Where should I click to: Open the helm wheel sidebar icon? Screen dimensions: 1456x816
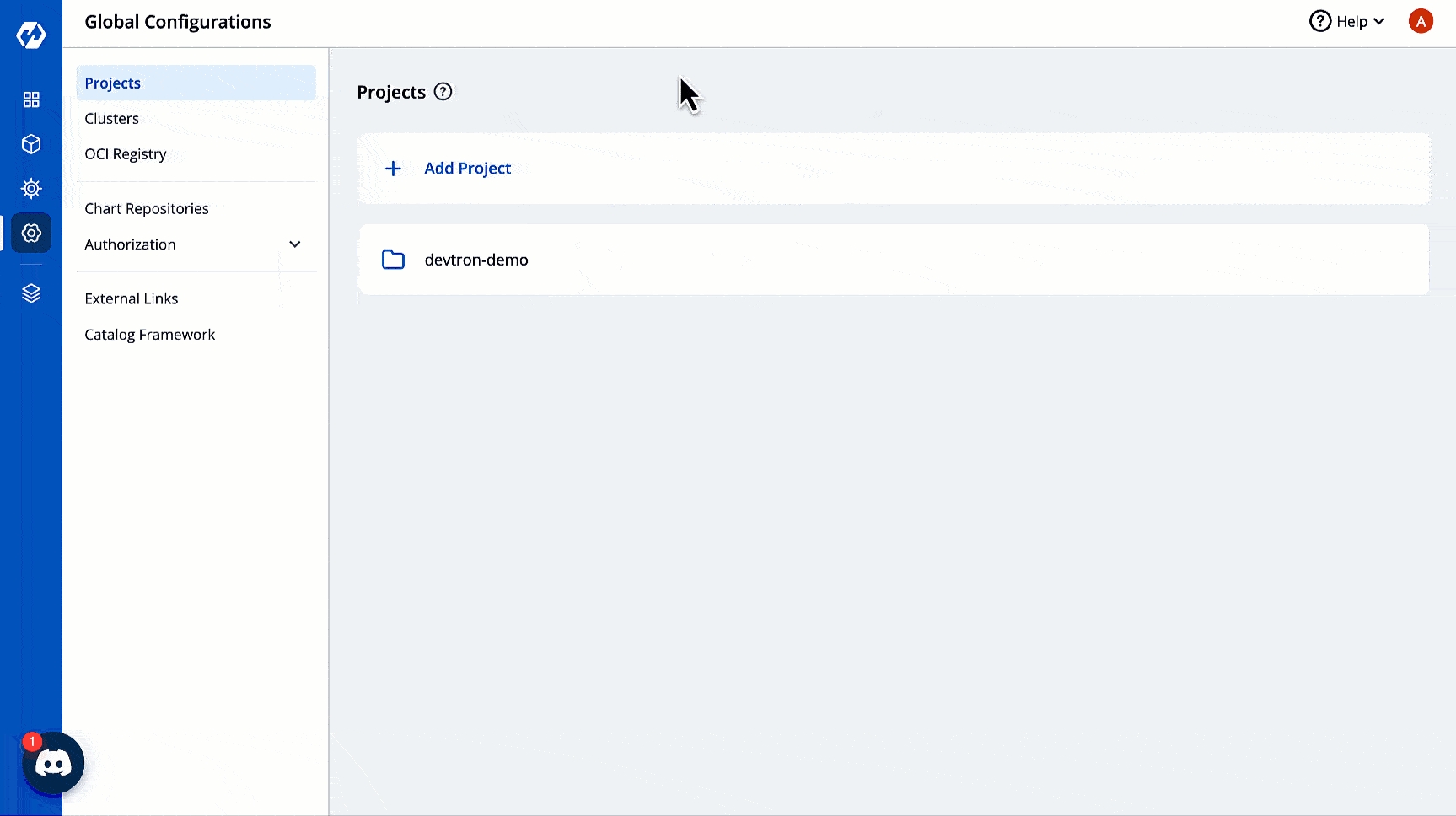tap(31, 188)
